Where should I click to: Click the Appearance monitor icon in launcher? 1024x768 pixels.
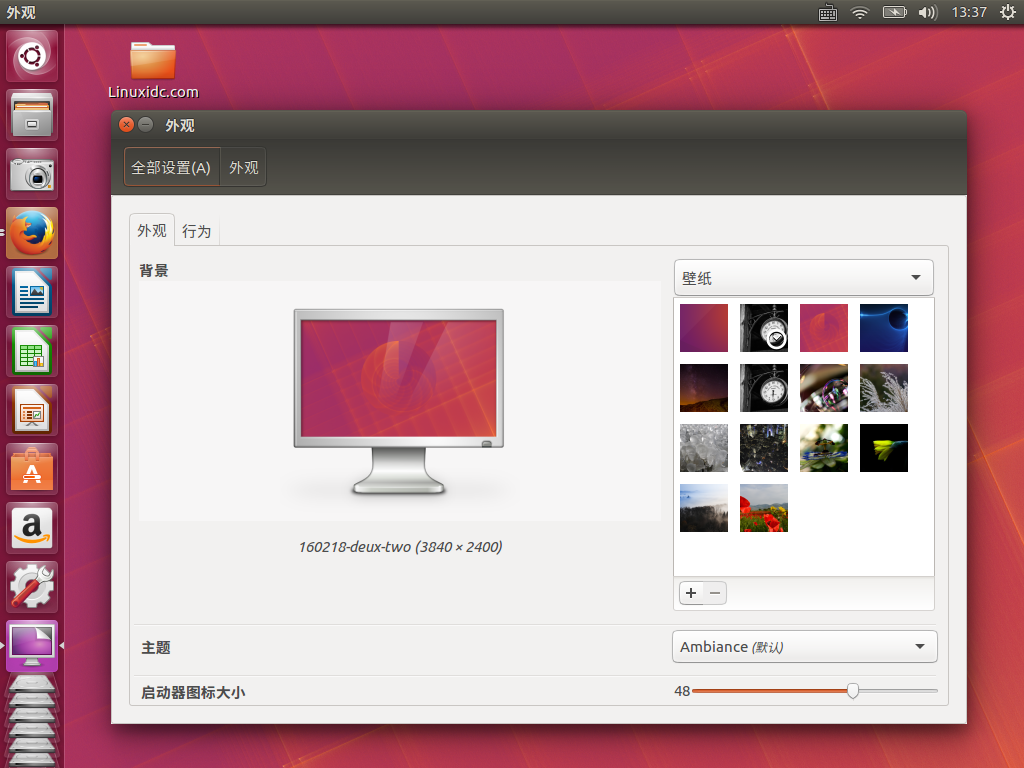pos(32,646)
